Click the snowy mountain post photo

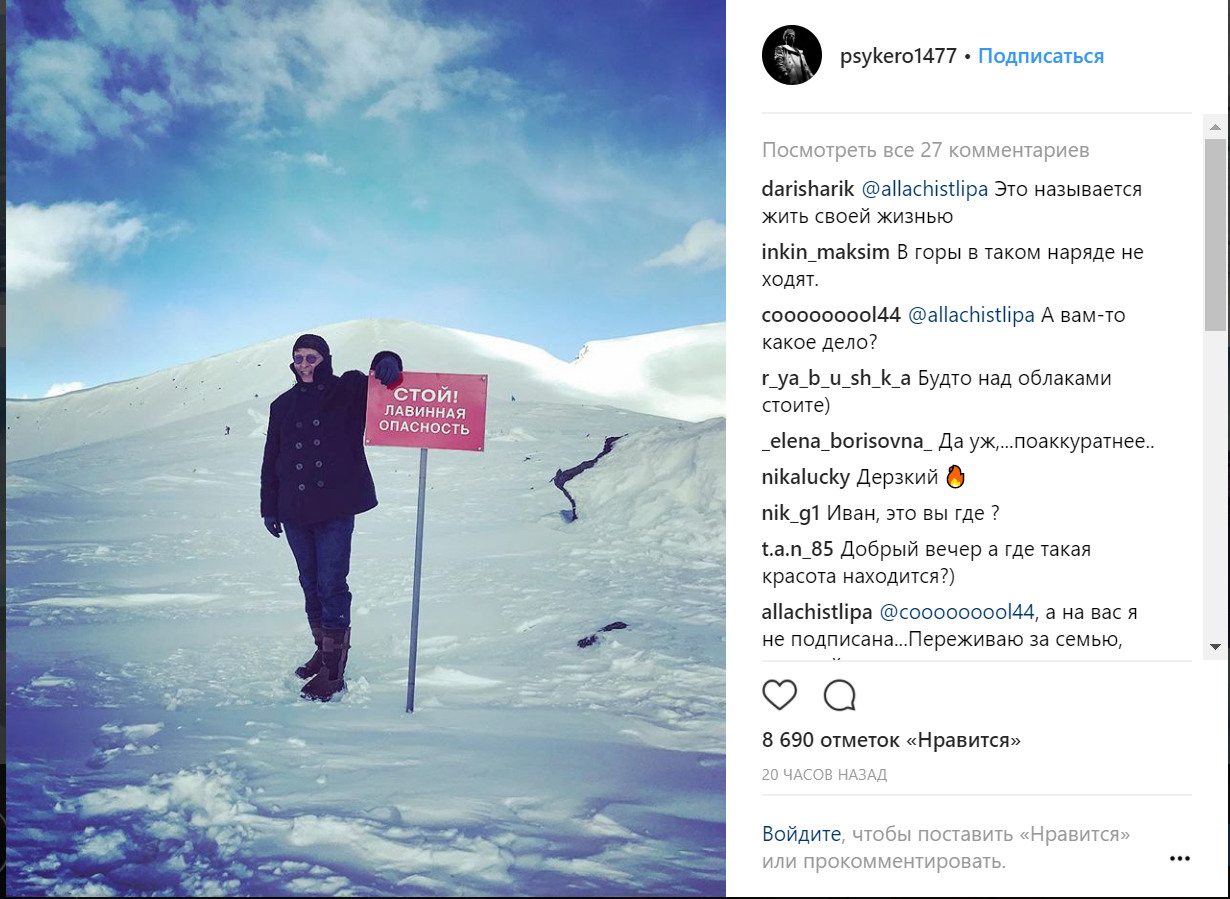tap(366, 448)
